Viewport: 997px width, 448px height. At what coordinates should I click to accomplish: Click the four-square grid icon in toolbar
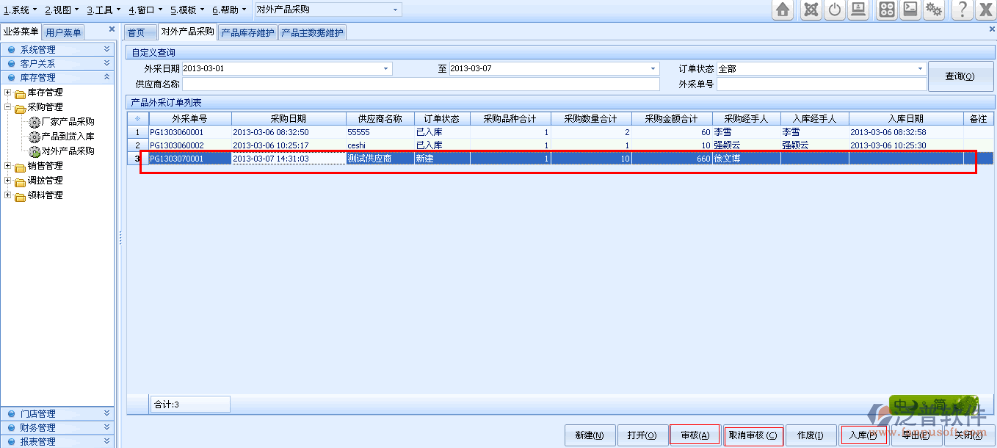(886, 10)
